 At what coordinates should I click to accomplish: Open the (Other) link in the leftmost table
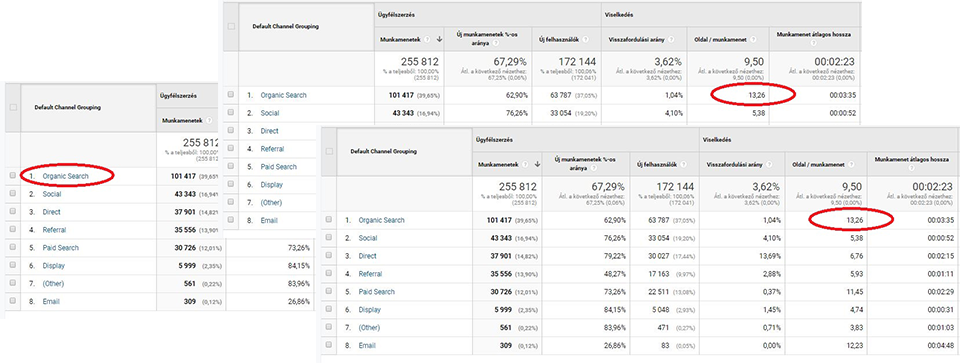pyautogui.click(x=53, y=283)
